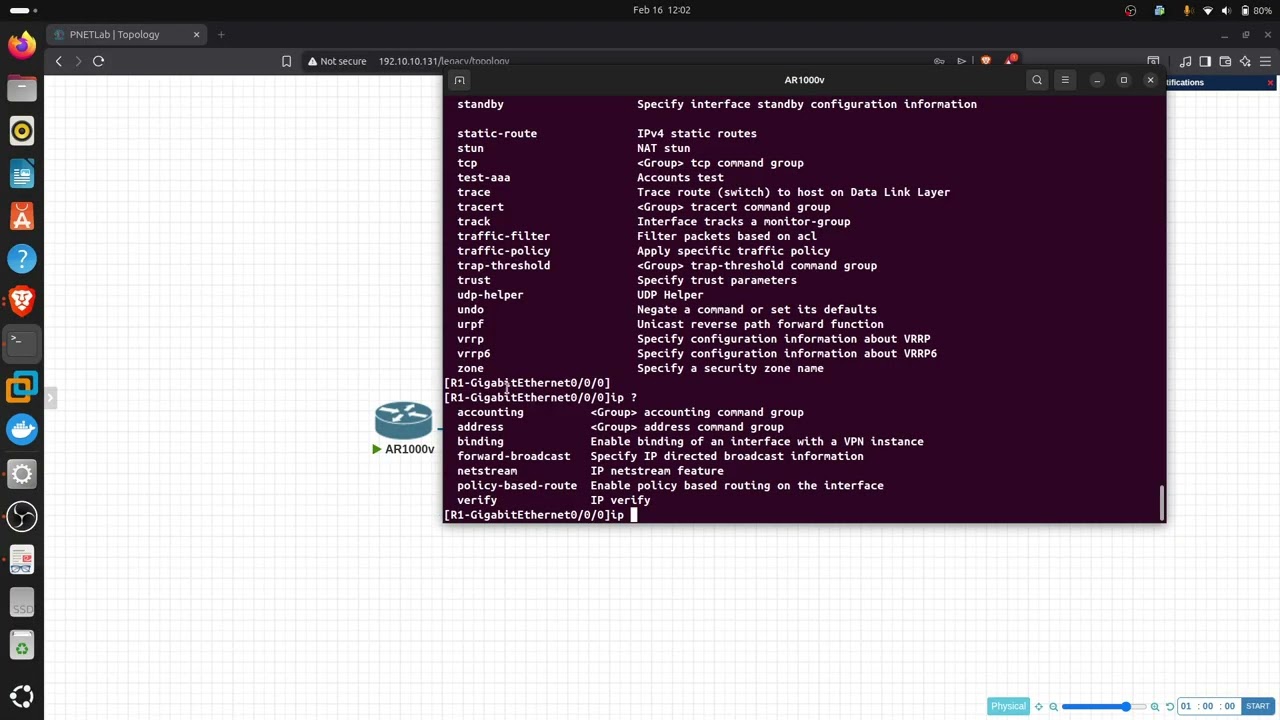Bookmark this page in the browser
1280x720 pixels.
(x=286, y=61)
